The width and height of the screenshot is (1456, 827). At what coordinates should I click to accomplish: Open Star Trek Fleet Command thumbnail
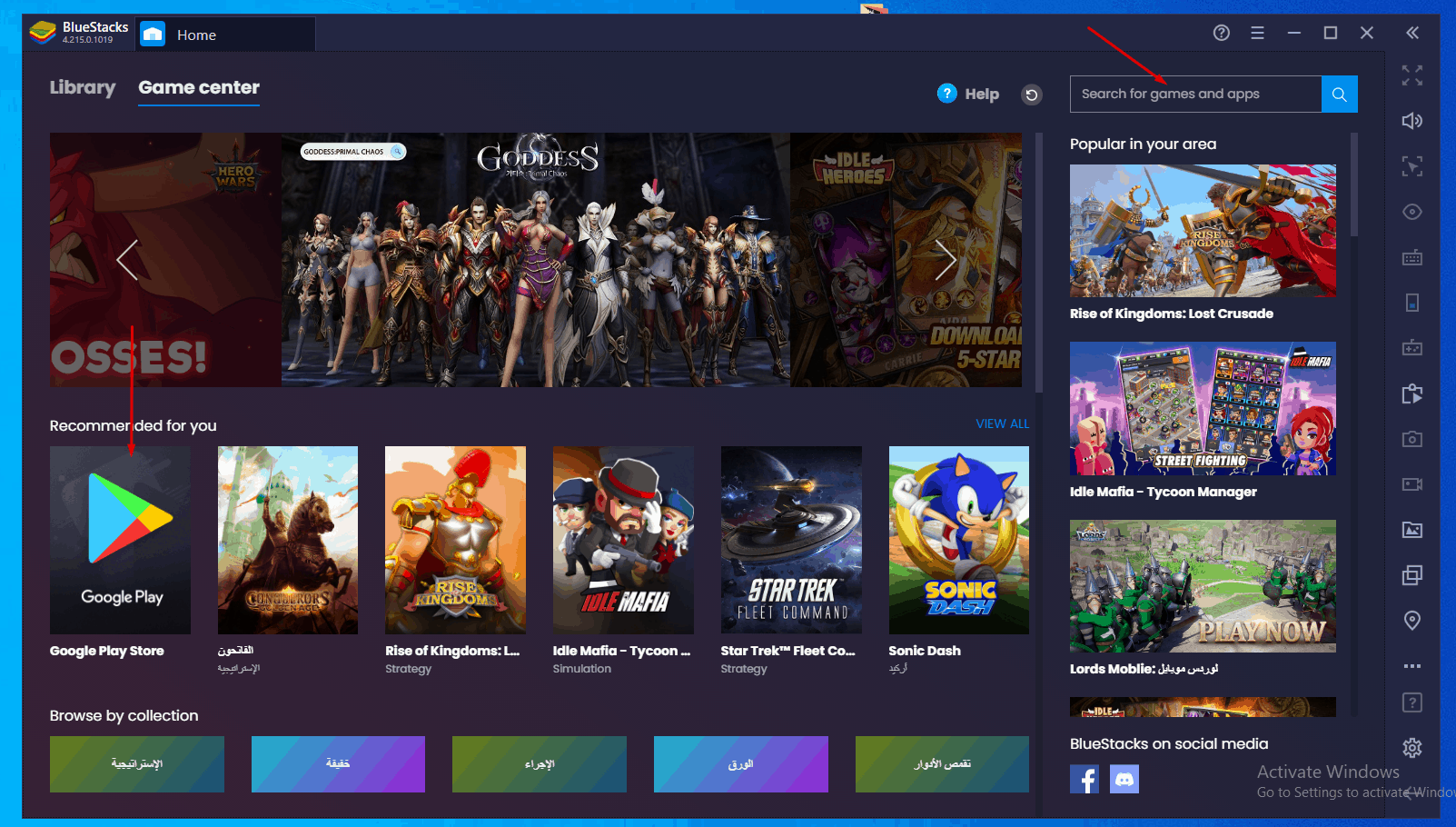[791, 540]
